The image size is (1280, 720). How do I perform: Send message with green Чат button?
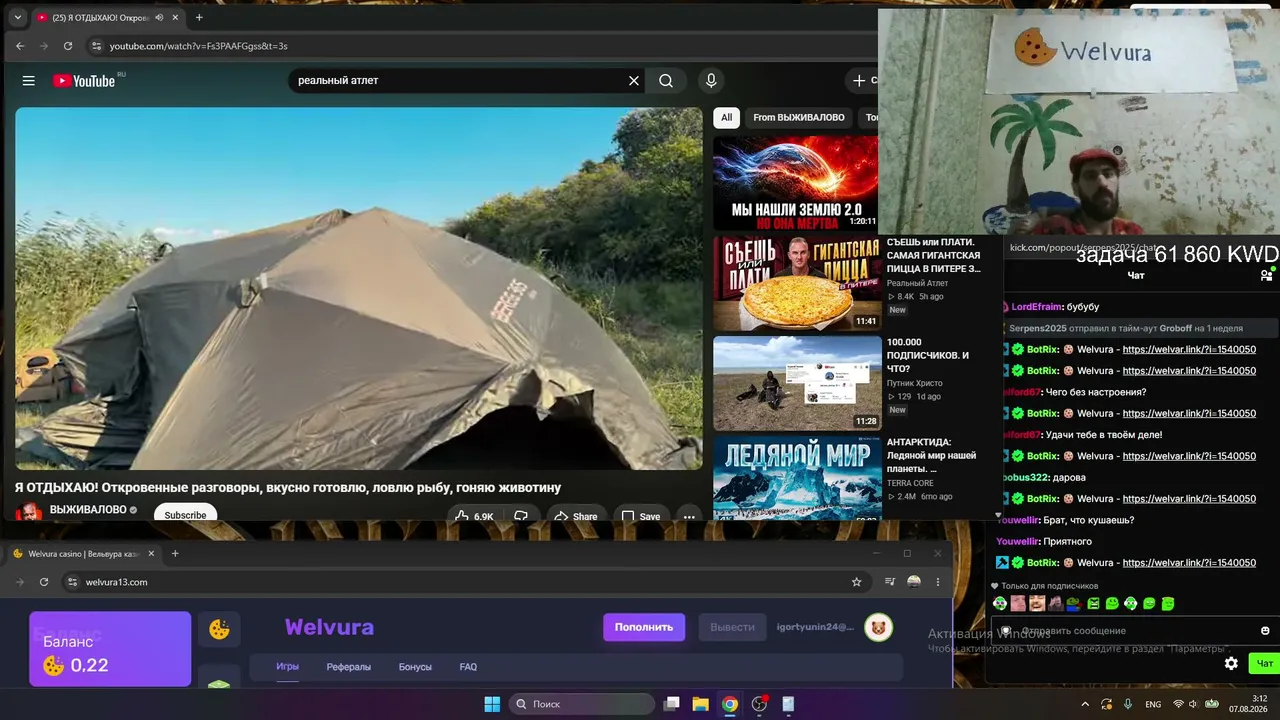[1264, 663]
